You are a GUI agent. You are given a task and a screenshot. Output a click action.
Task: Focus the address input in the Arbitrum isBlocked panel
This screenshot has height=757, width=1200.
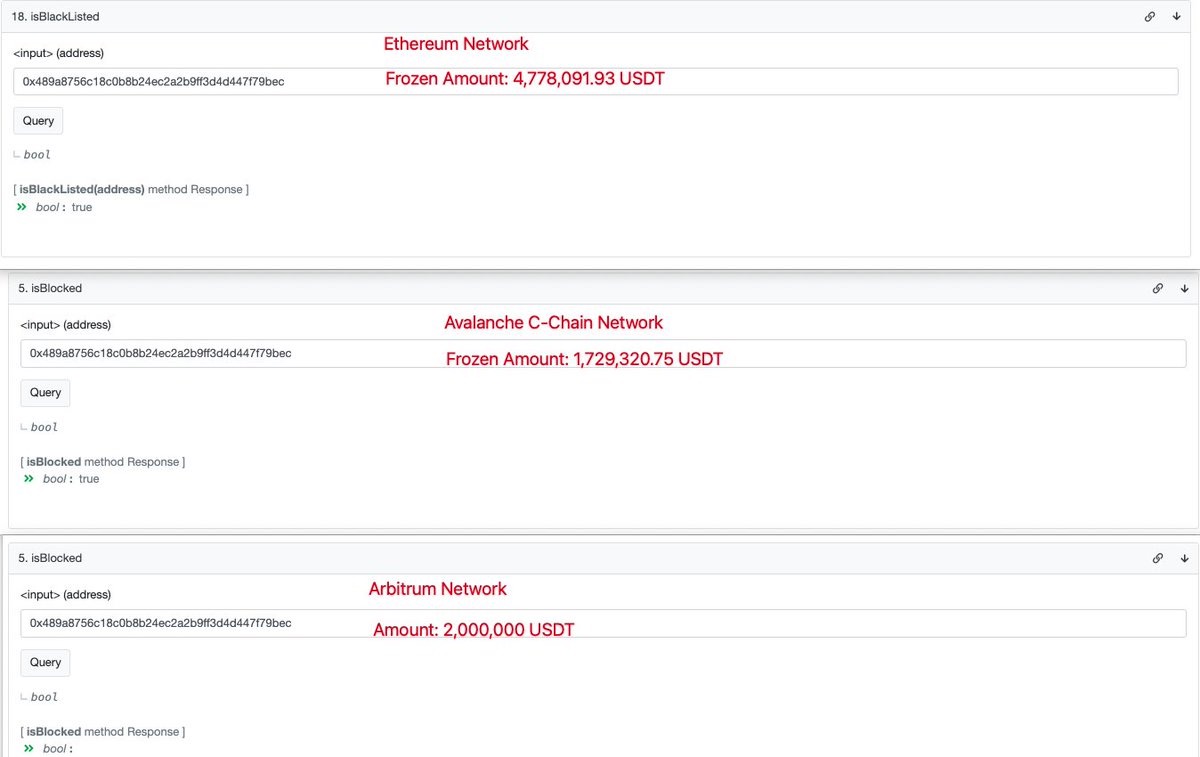tap(603, 623)
